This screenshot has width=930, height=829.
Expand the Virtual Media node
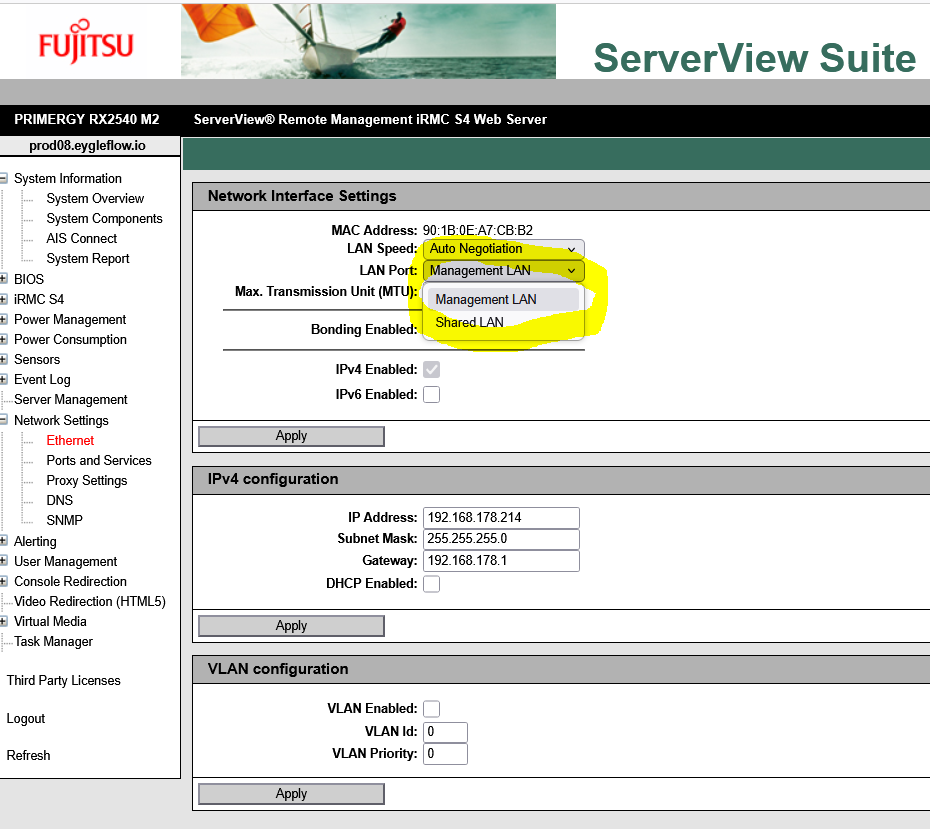(4, 621)
